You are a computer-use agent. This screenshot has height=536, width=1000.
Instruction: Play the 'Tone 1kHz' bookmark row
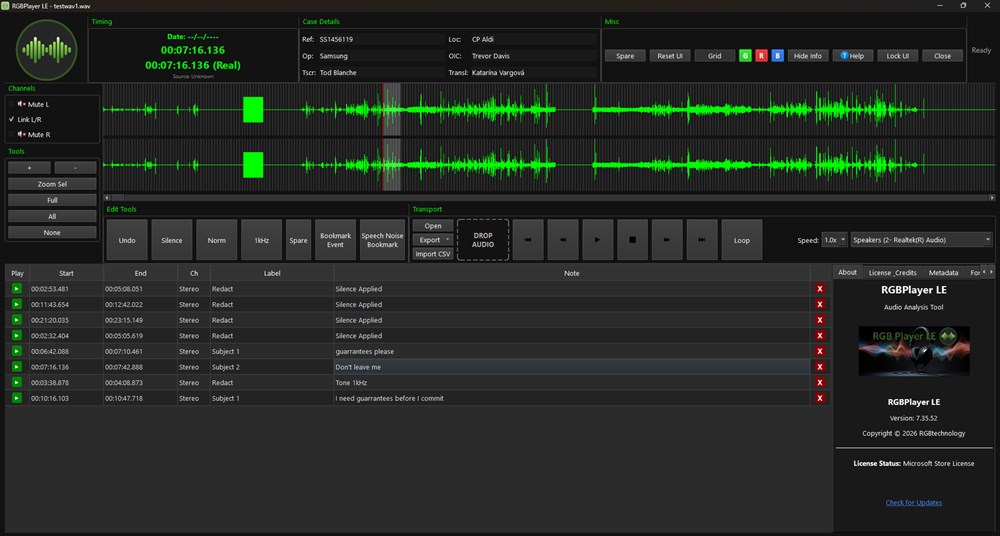point(17,382)
